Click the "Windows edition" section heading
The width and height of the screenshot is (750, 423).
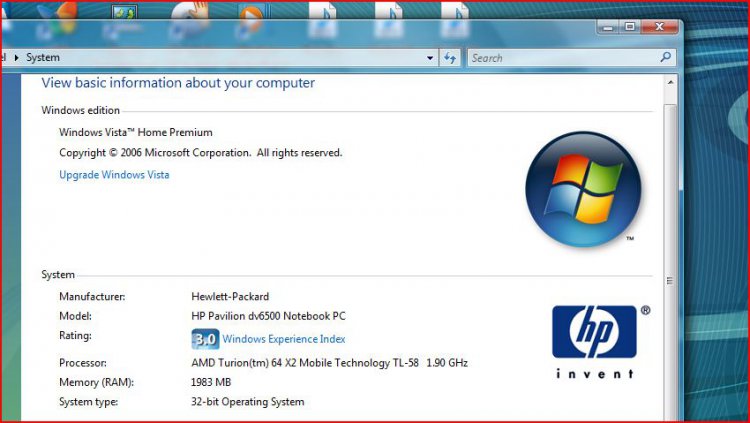pyautogui.click(x=80, y=110)
